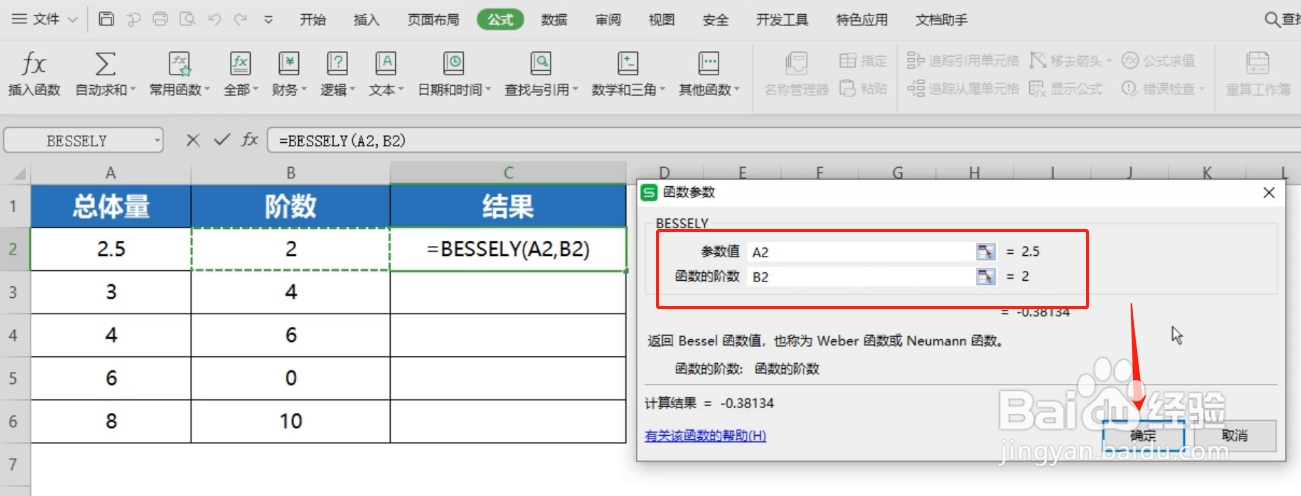This screenshot has width=1301, height=496.
Task: Select column A header
Action: pos(110,172)
